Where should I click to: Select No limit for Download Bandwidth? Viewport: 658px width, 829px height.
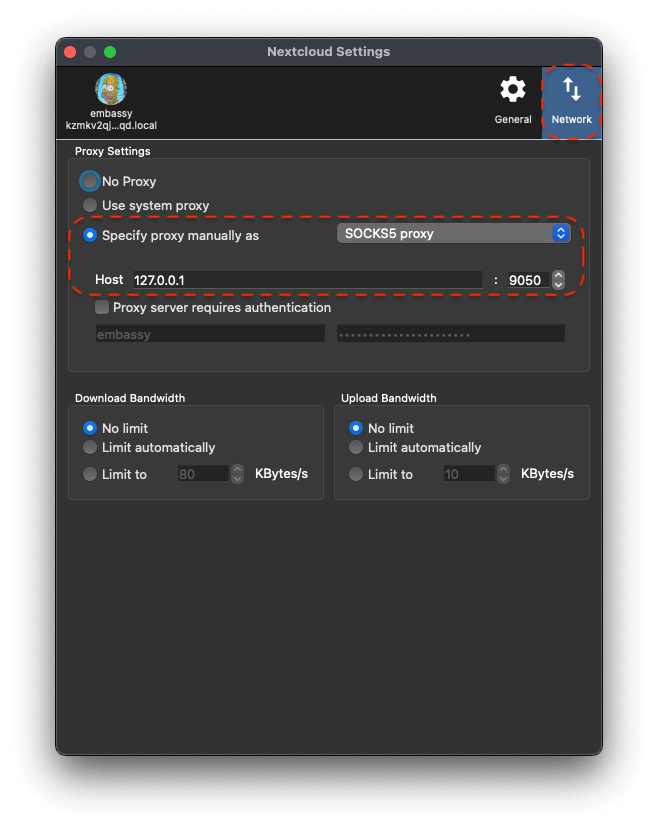click(91, 428)
